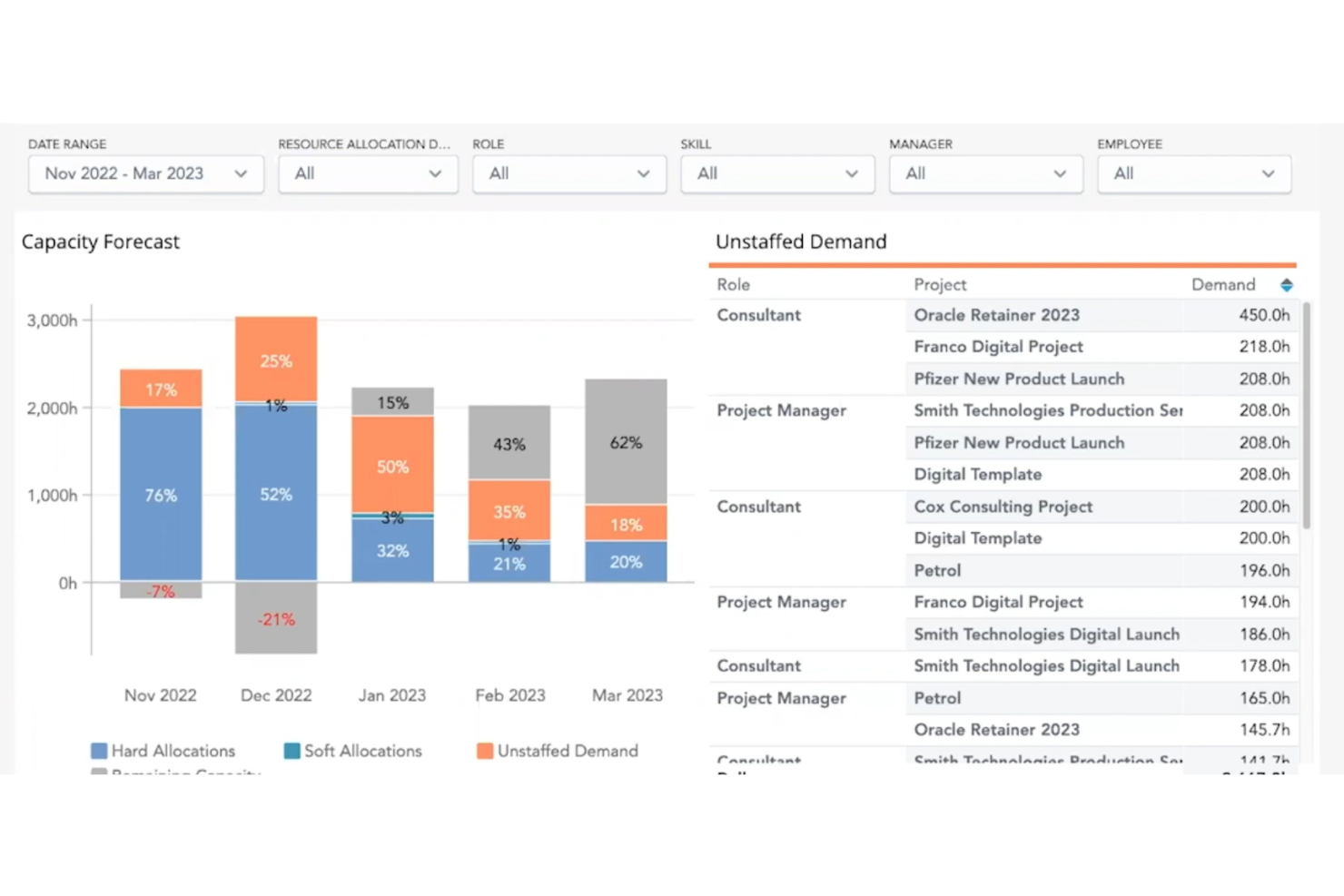The height and width of the screenshot is (896, 1344).
Task: Click the Demand column header
Action: click(x=1223, y=285)
